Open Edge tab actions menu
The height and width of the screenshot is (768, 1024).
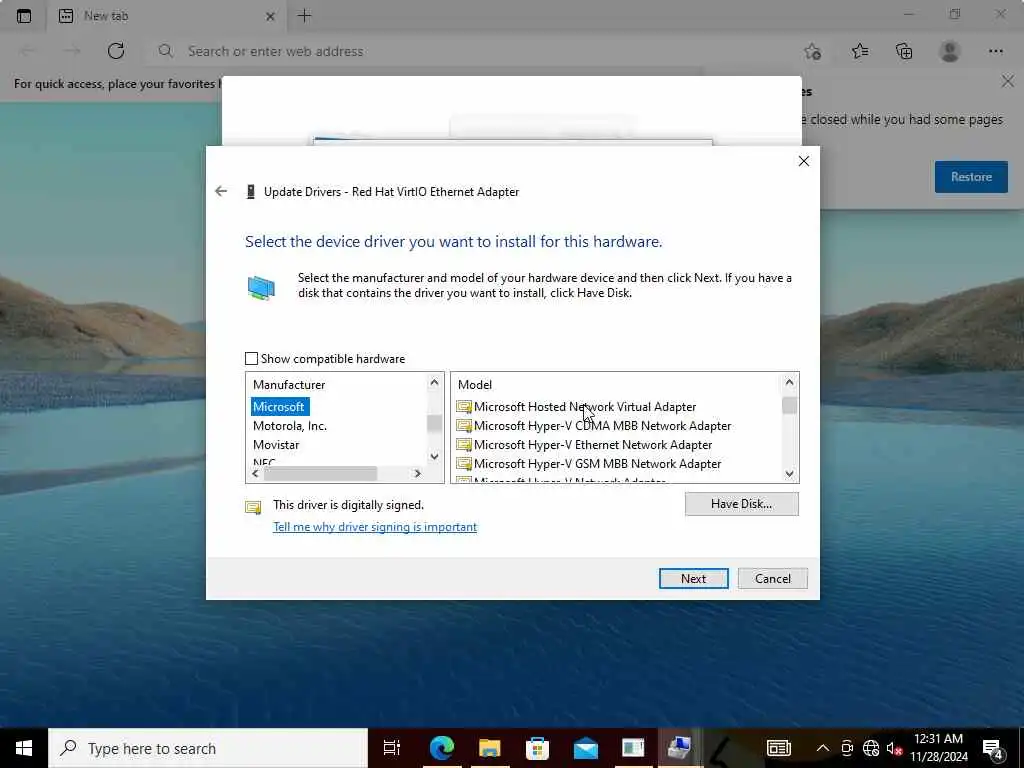24,16
